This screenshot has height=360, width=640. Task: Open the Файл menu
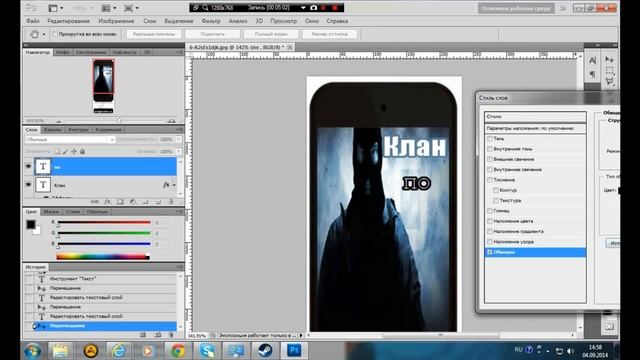(33, 21)
